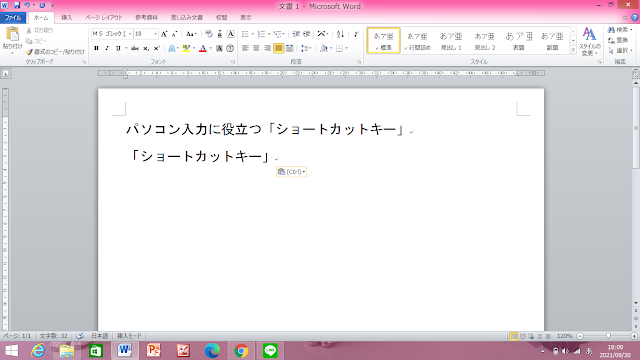Apply strikethrough with the abc icon
This screenshot has width=640, height=360.
135,48
